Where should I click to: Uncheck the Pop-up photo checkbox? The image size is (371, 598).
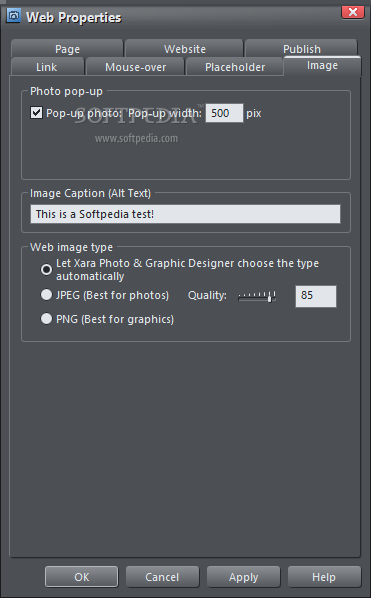coord(36,113)
